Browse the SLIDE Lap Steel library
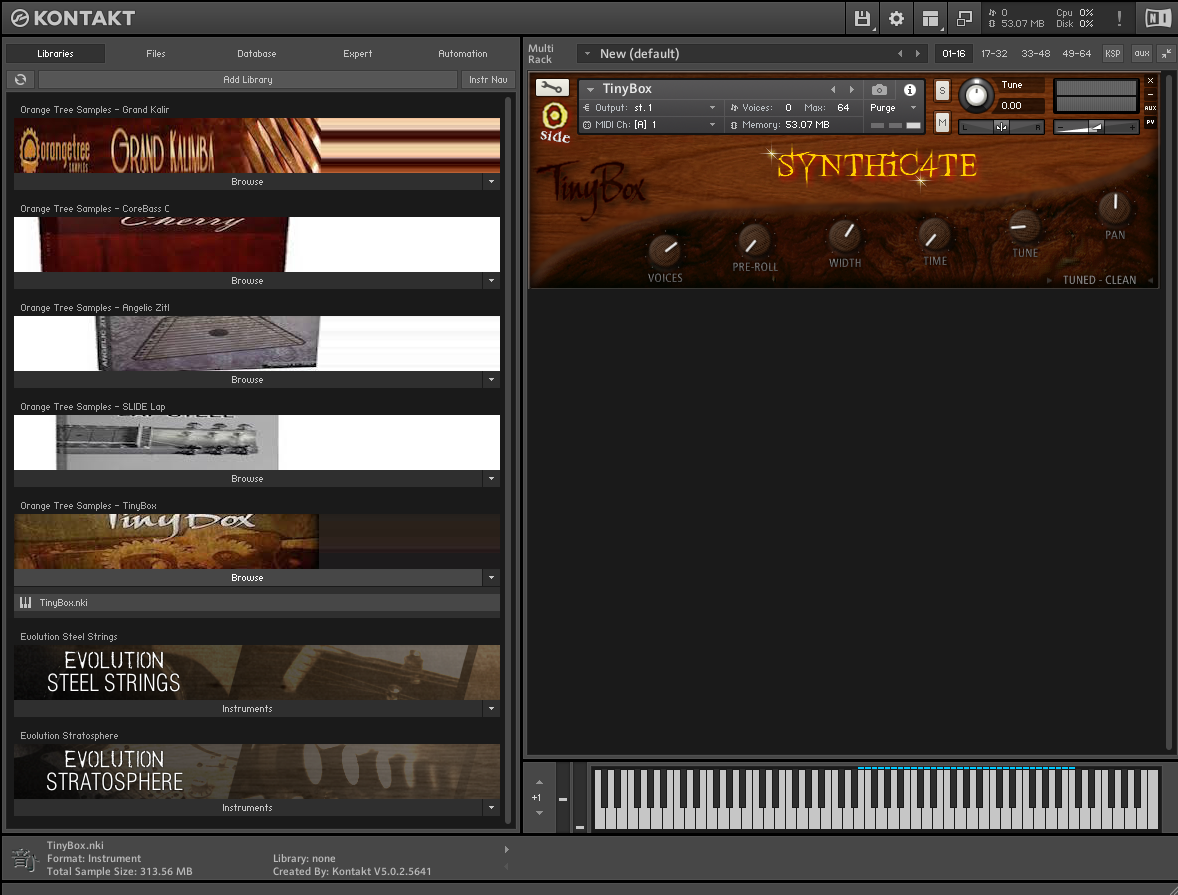 (248, 479)
